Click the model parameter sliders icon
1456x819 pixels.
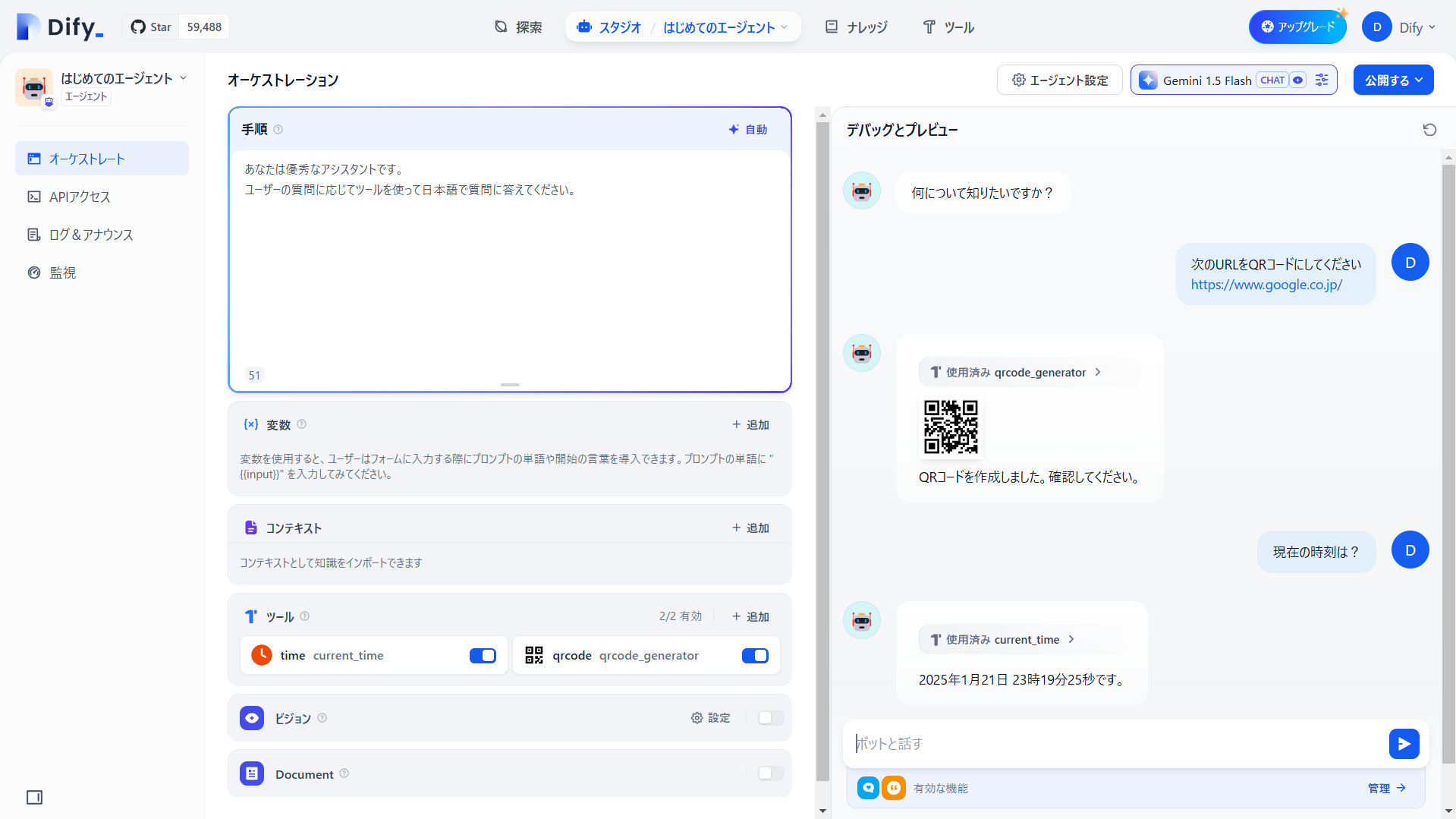pyautogui.click(x=1322, y=80)
